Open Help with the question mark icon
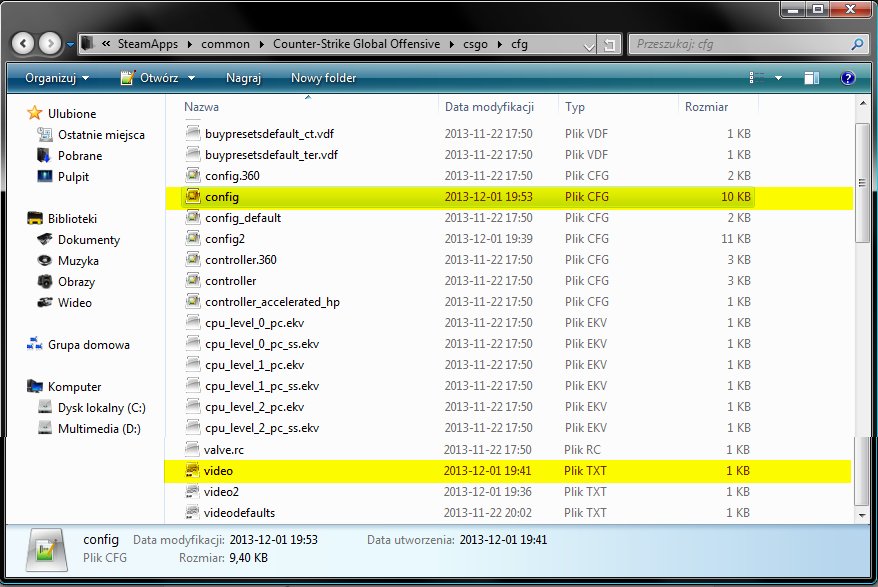 click(848, 78)
